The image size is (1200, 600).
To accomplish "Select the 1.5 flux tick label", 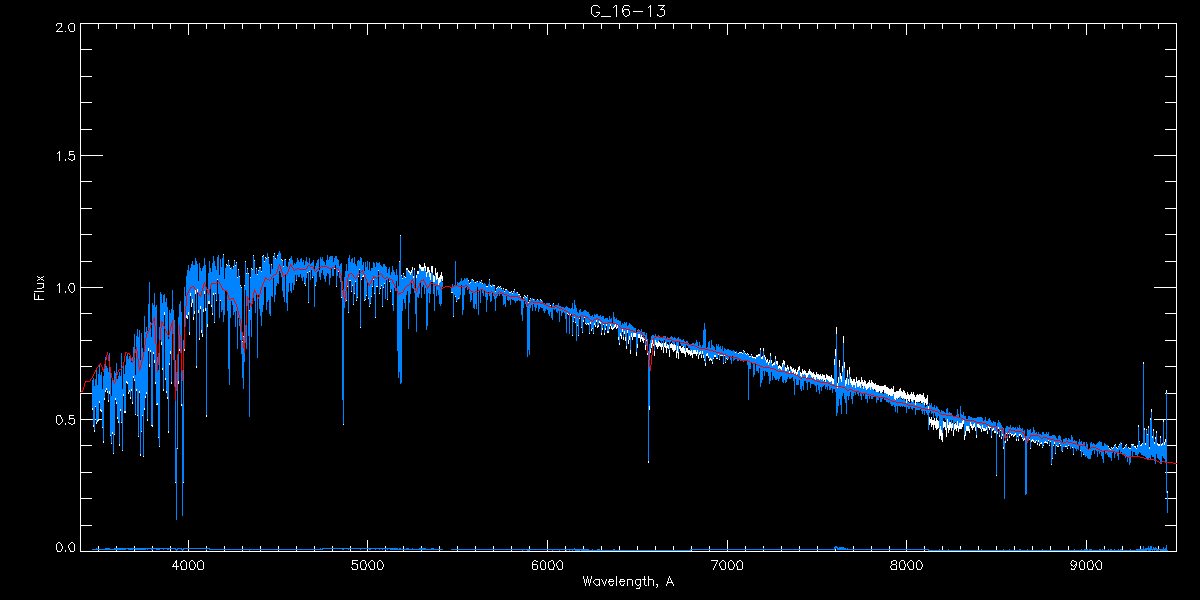I will [x=64, y=157].
